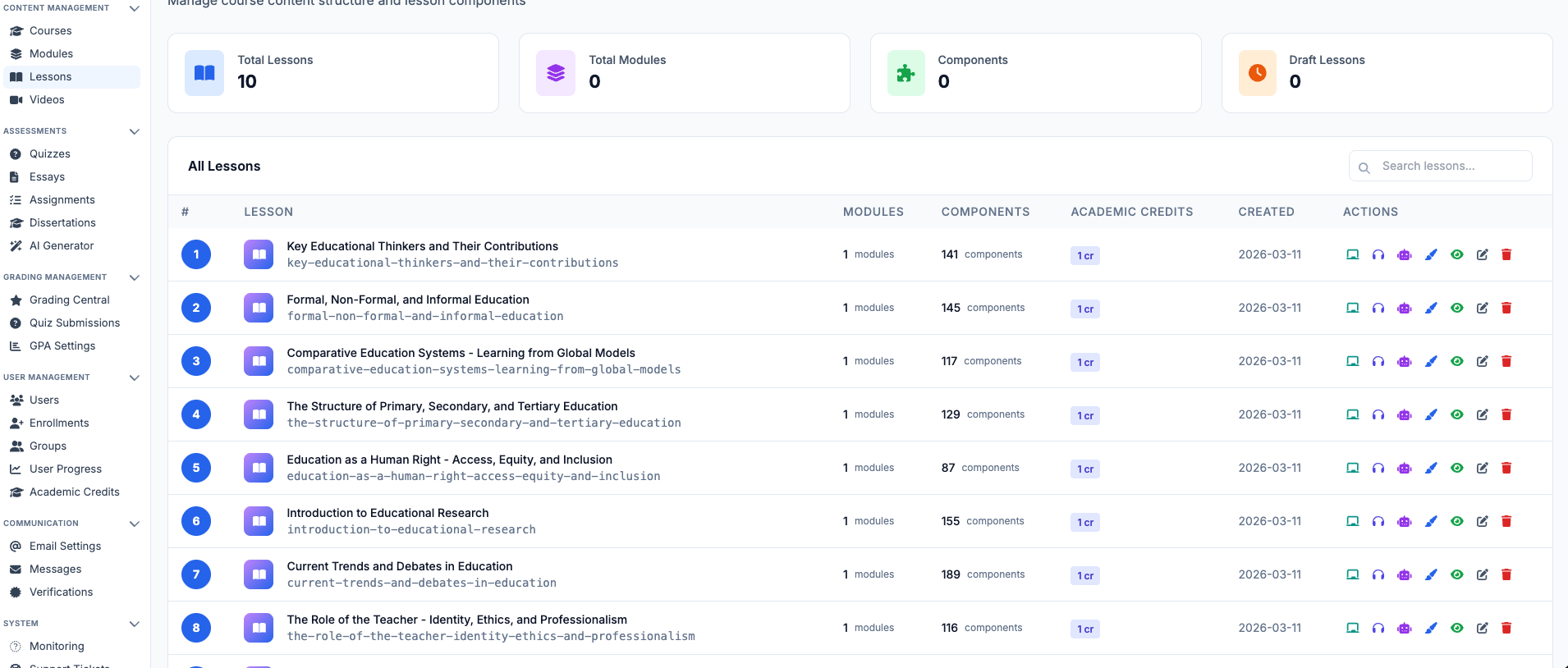Collapse the System sidebar section
Screen dimensions: 1568x668
(135, 624)
